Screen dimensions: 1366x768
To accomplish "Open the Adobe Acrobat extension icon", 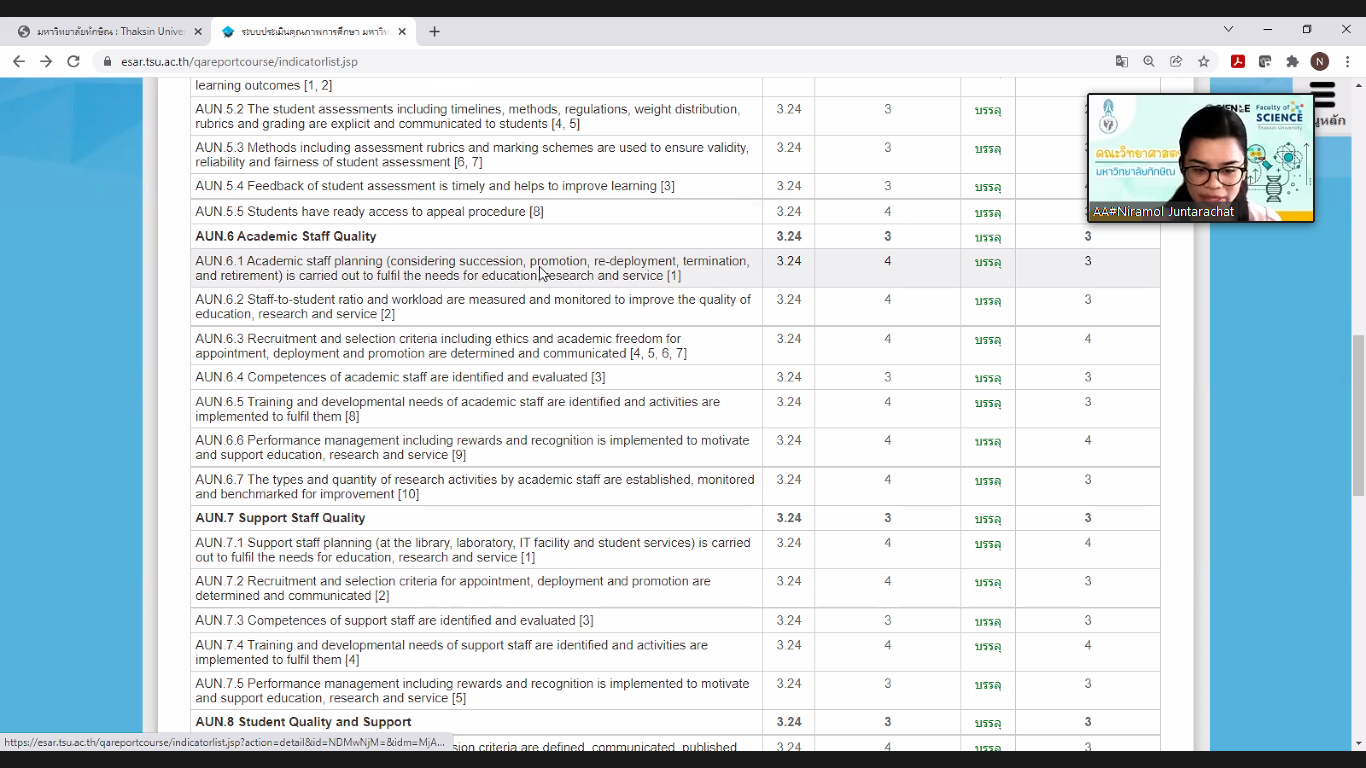I will point(1238,61).
